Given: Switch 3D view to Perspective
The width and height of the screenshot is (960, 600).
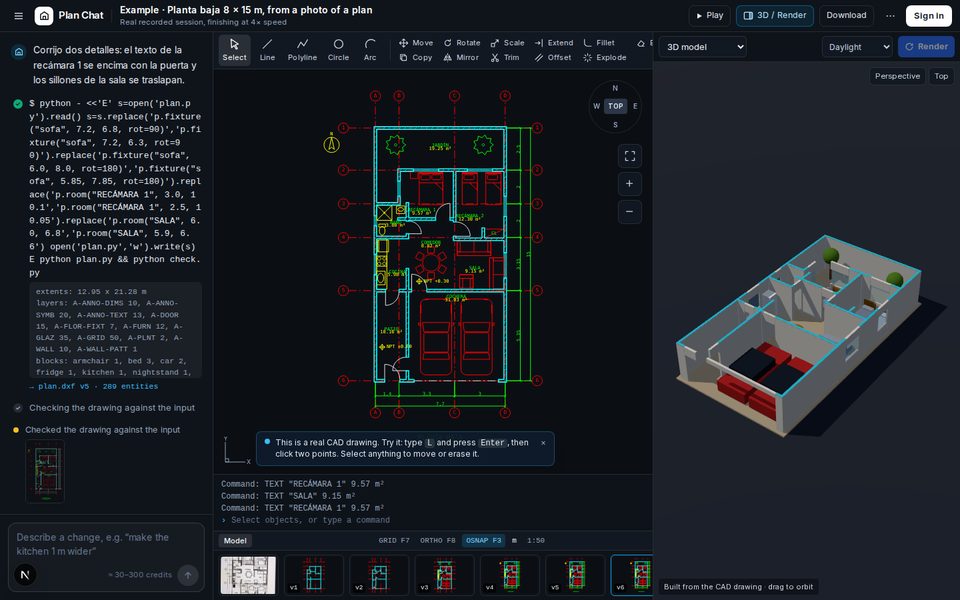Looking at the screenshot, I should point(897,76).
